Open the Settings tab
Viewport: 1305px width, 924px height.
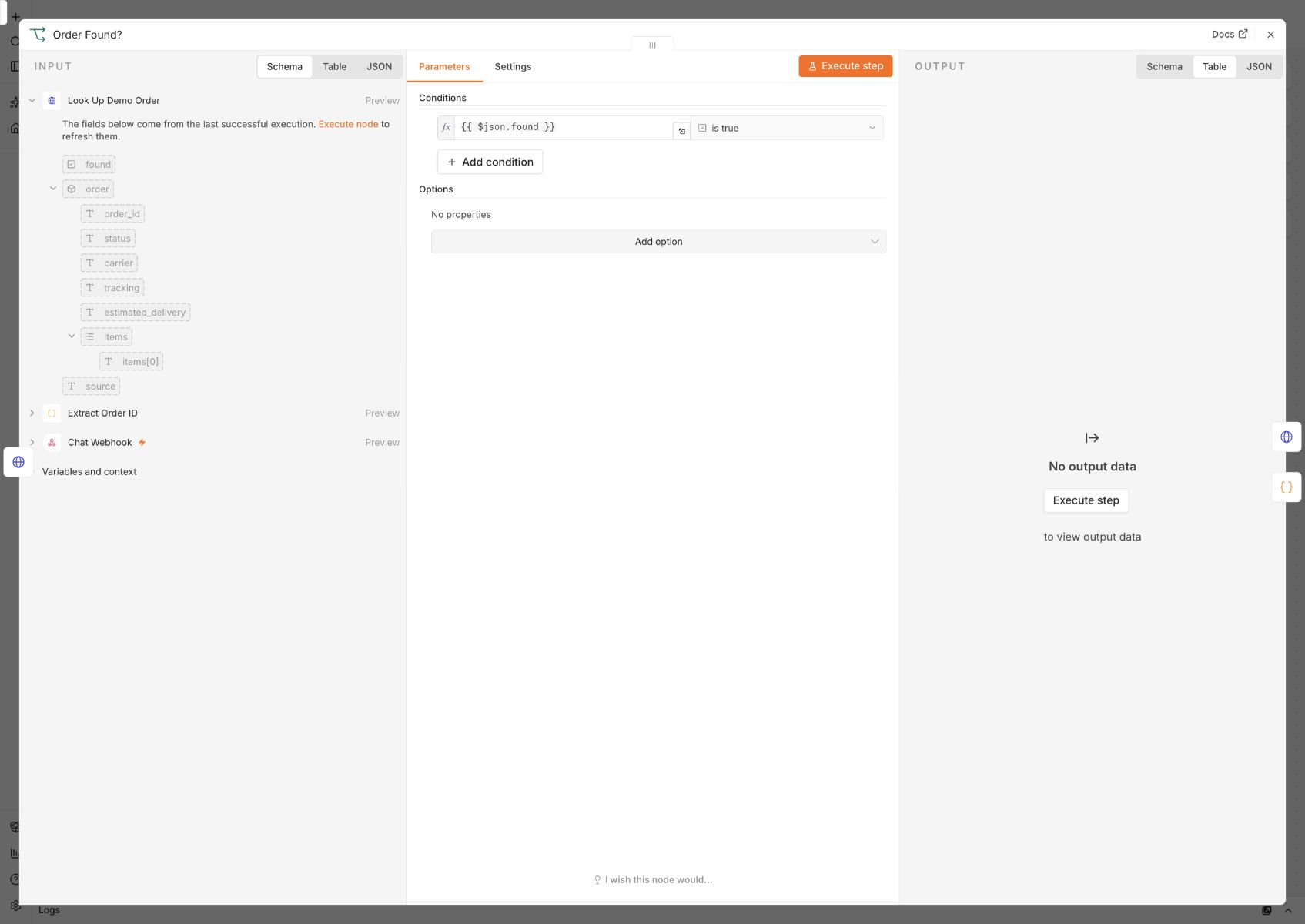tap(513, 67)
